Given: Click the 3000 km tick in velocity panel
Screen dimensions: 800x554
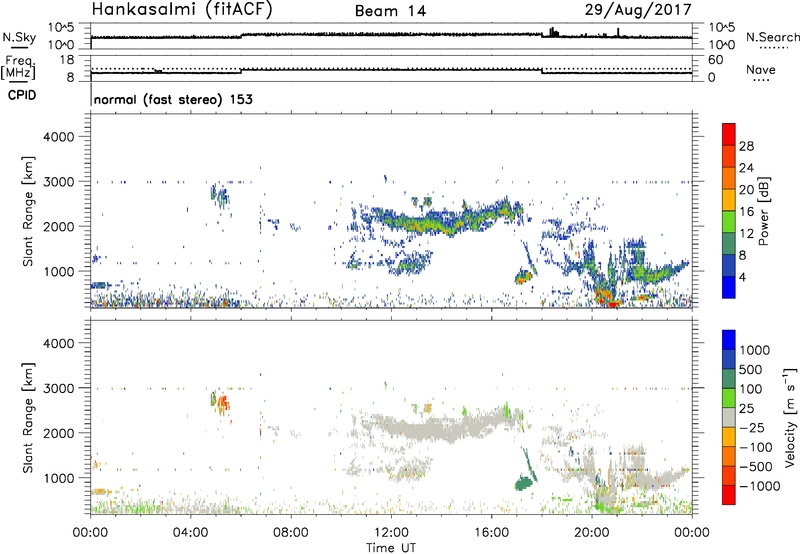Looking at the screenshot, I should tap(58, 388).
